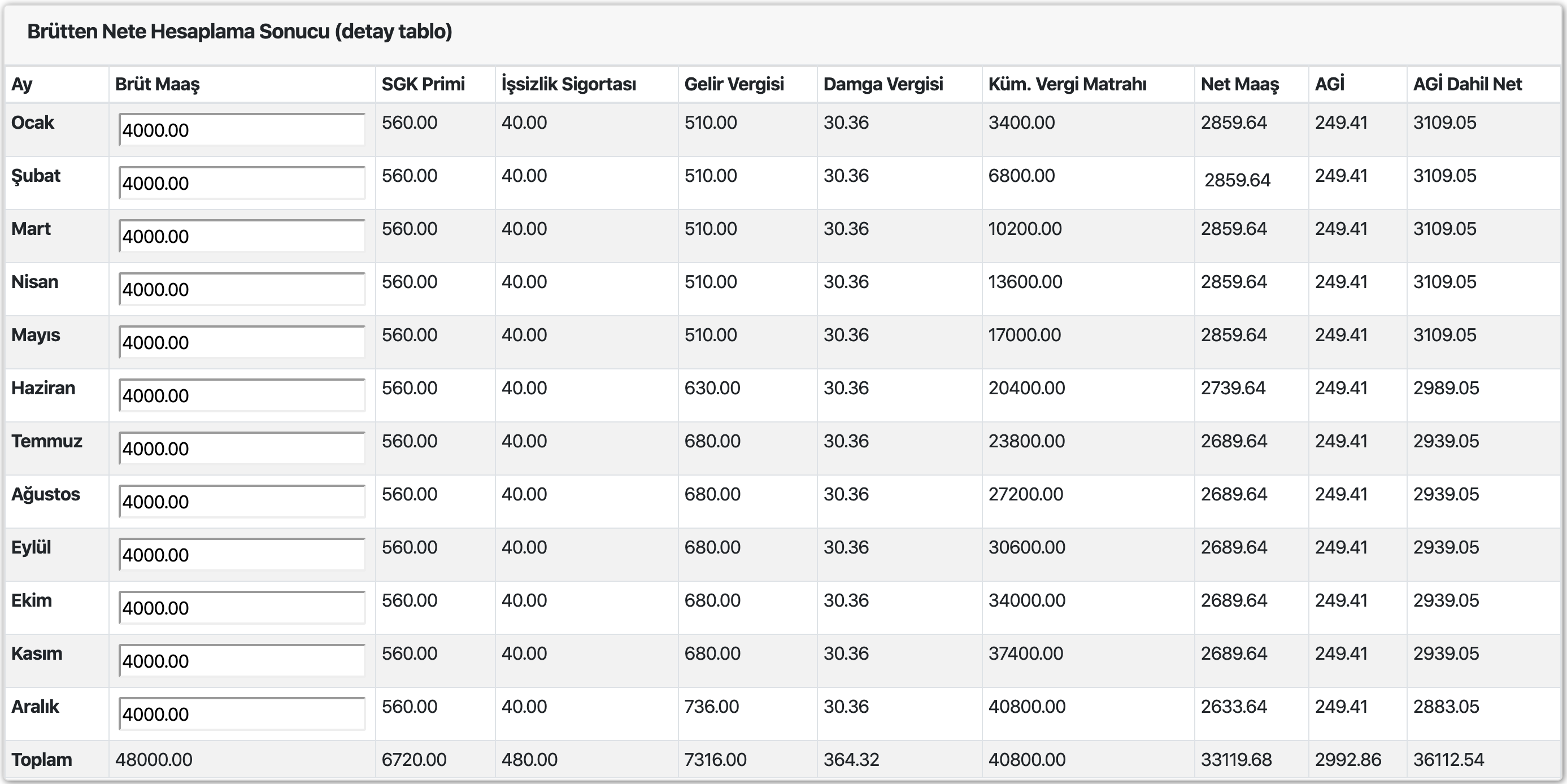Click the 'SGK Primi' column header

click(x=423, y=84)
